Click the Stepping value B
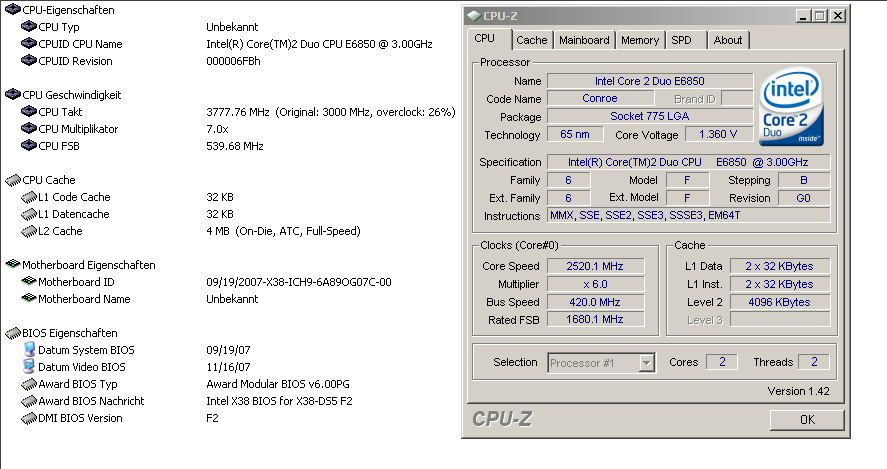This screenshot has height=469, width=887. (x=804, y=180)
